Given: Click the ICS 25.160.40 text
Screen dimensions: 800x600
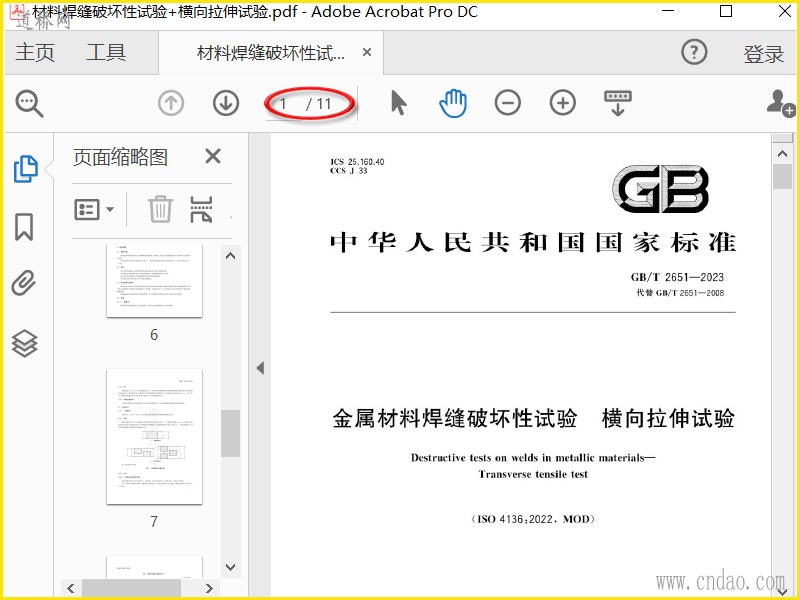Looking at the screenshot, I should 357,162.
